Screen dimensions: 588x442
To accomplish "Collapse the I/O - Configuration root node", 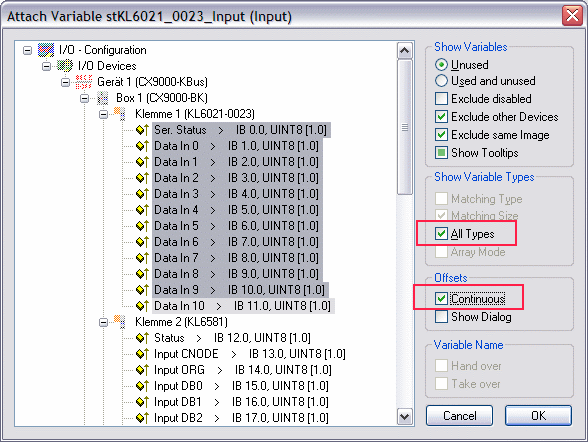I will click(x=27, y=50).
